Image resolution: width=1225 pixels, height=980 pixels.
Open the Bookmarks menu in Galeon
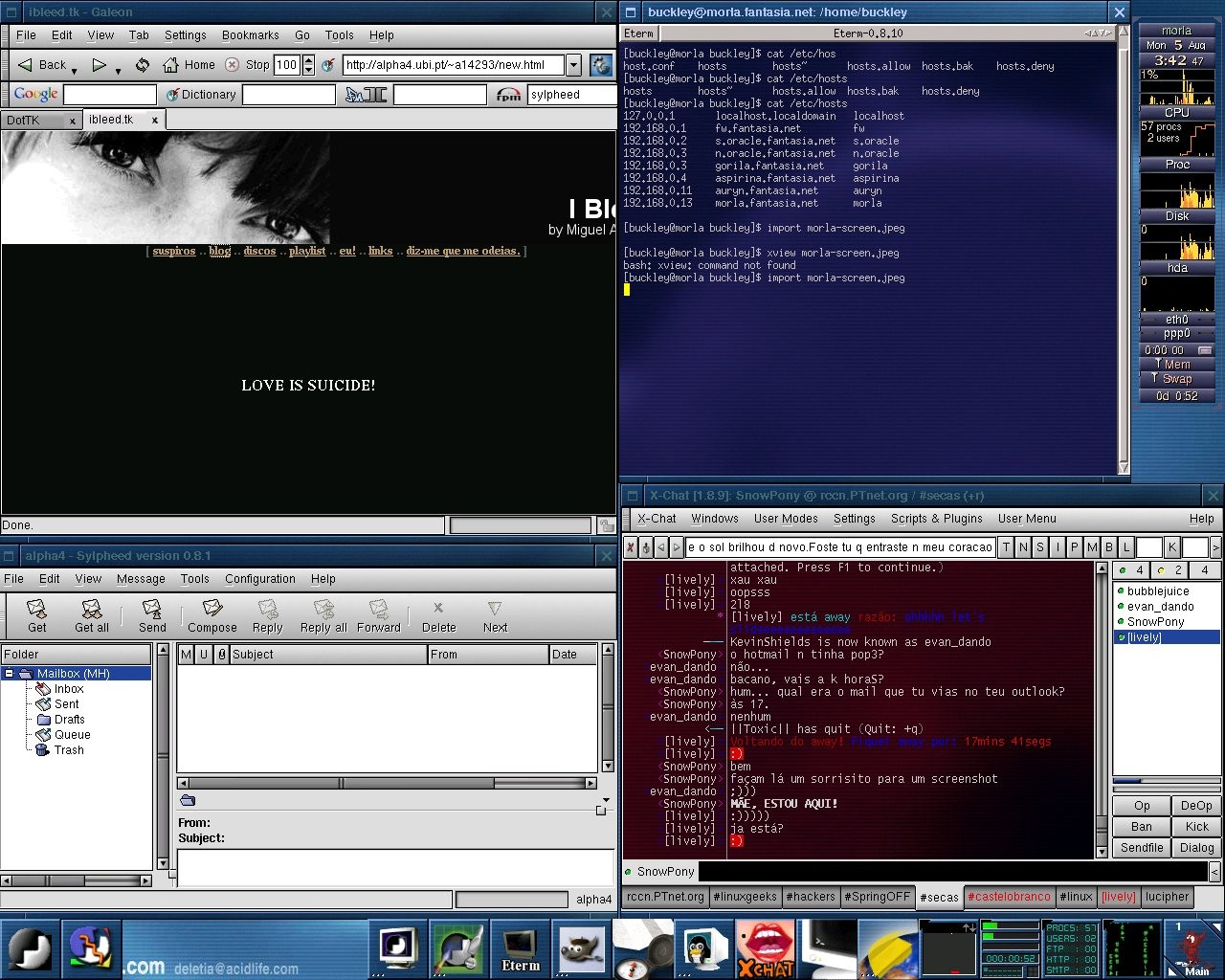pyautogui.click(x=250, y=35)
